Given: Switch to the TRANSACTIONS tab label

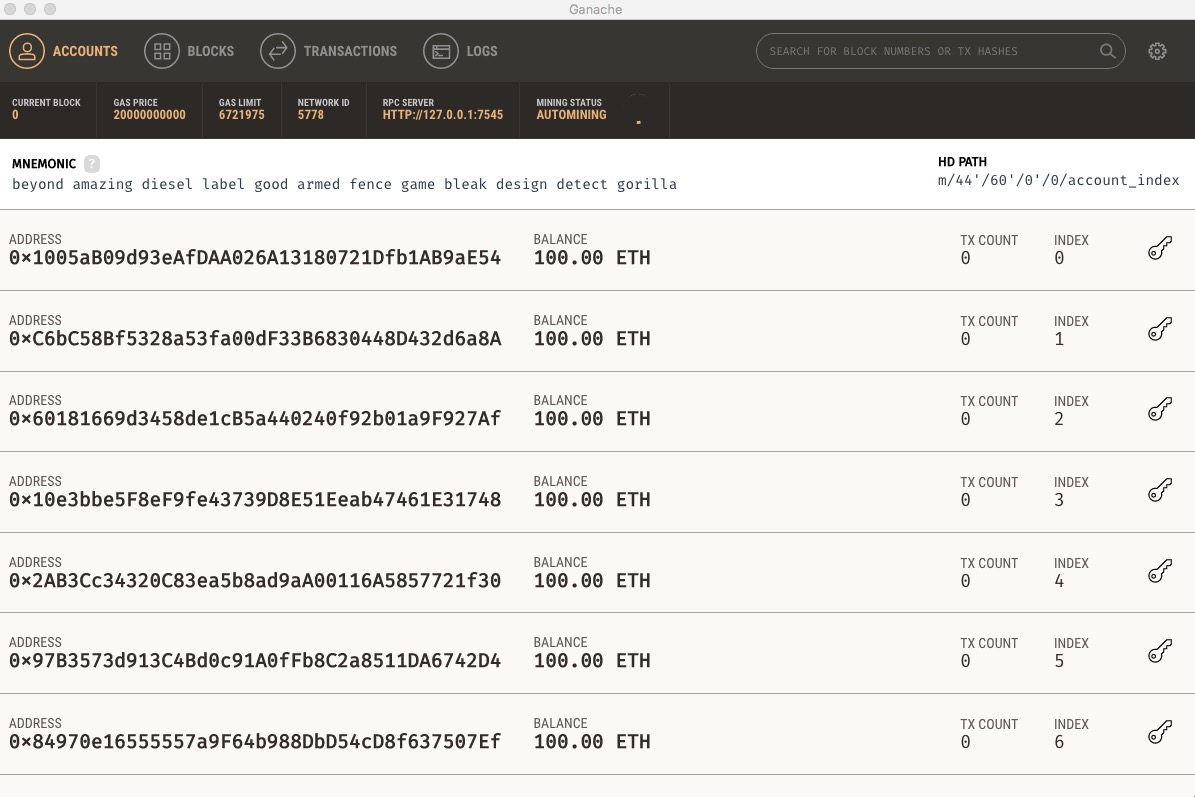Looking at the screenshot, I should click(x=350, y=51).
